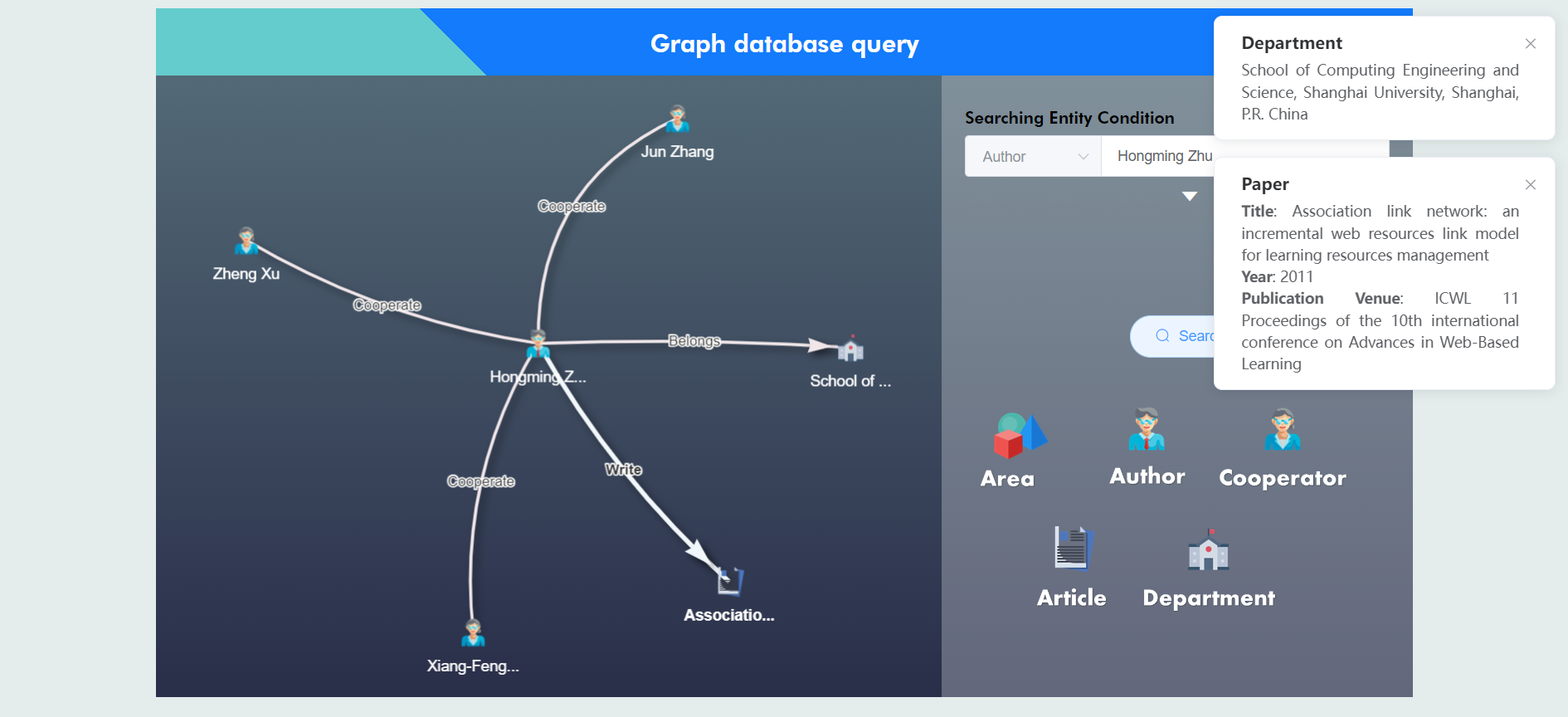Click the Year: 2011 line in Paper popup
This screenshot has width=1568, height=717.
tap(1278, 277)
